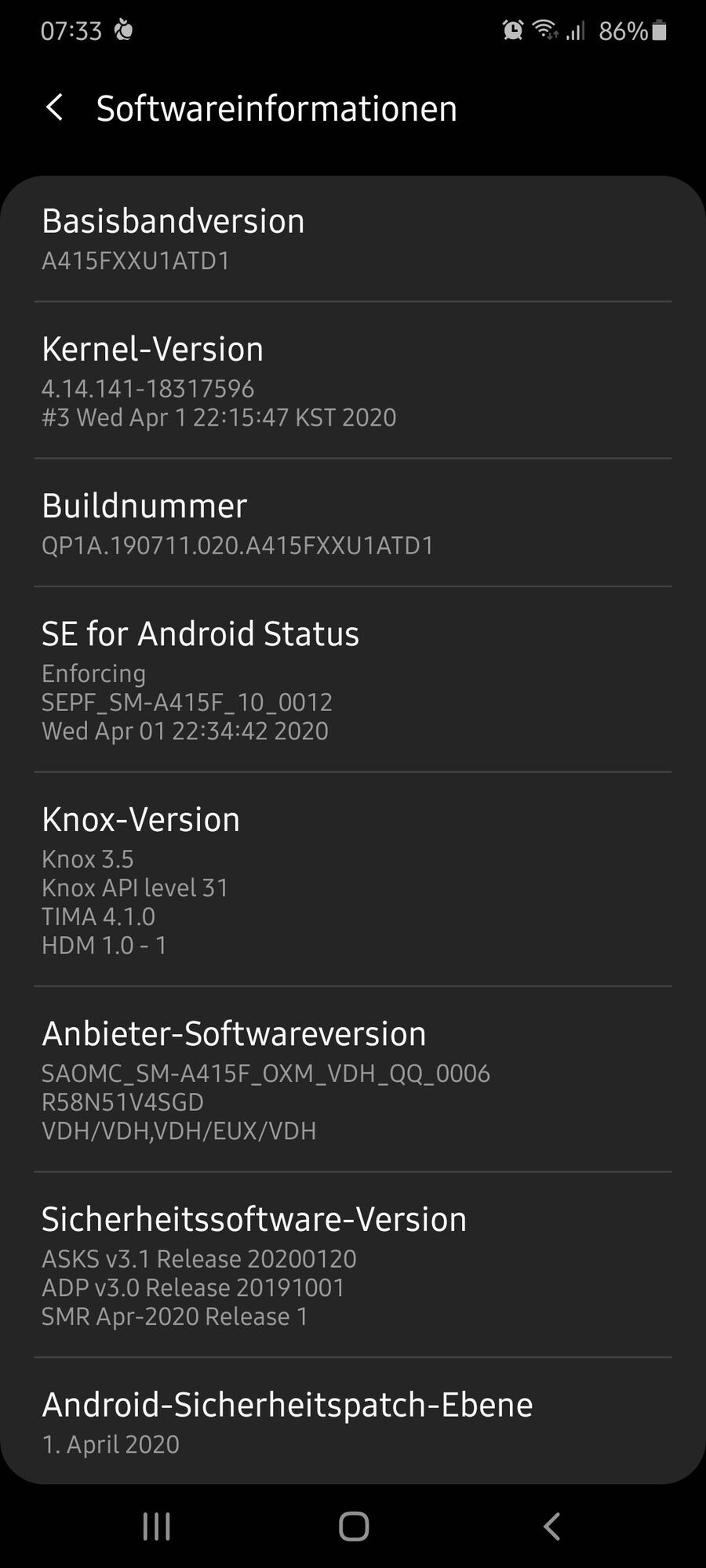Screen dimensions: 706x1568
Task: Tap the 07:33 clock in status bar
Action: click(71, 31)
